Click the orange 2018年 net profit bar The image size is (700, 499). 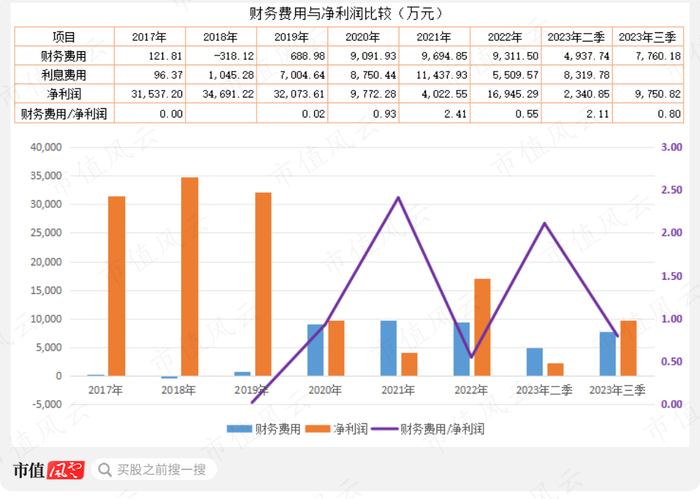coord(190,276)
